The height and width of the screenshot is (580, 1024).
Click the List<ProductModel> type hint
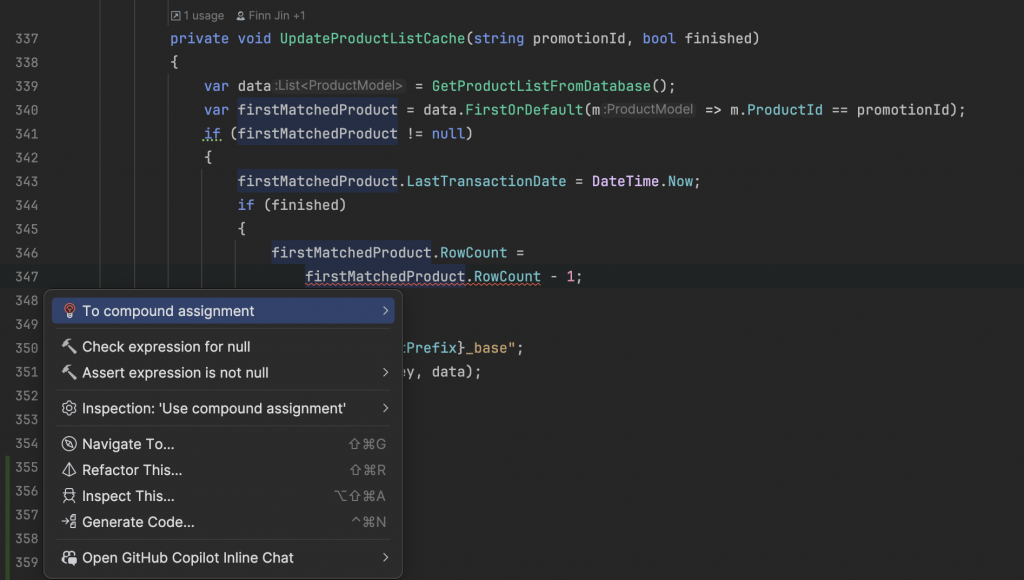338,86
